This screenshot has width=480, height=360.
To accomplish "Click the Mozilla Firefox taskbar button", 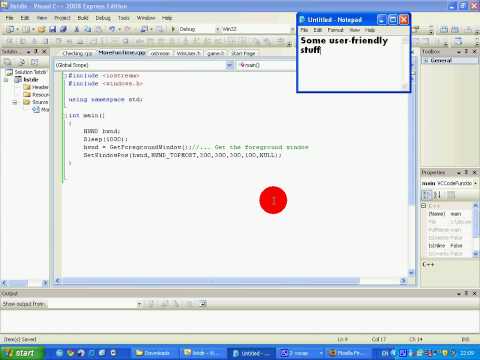I will click(x=347, y=353).
